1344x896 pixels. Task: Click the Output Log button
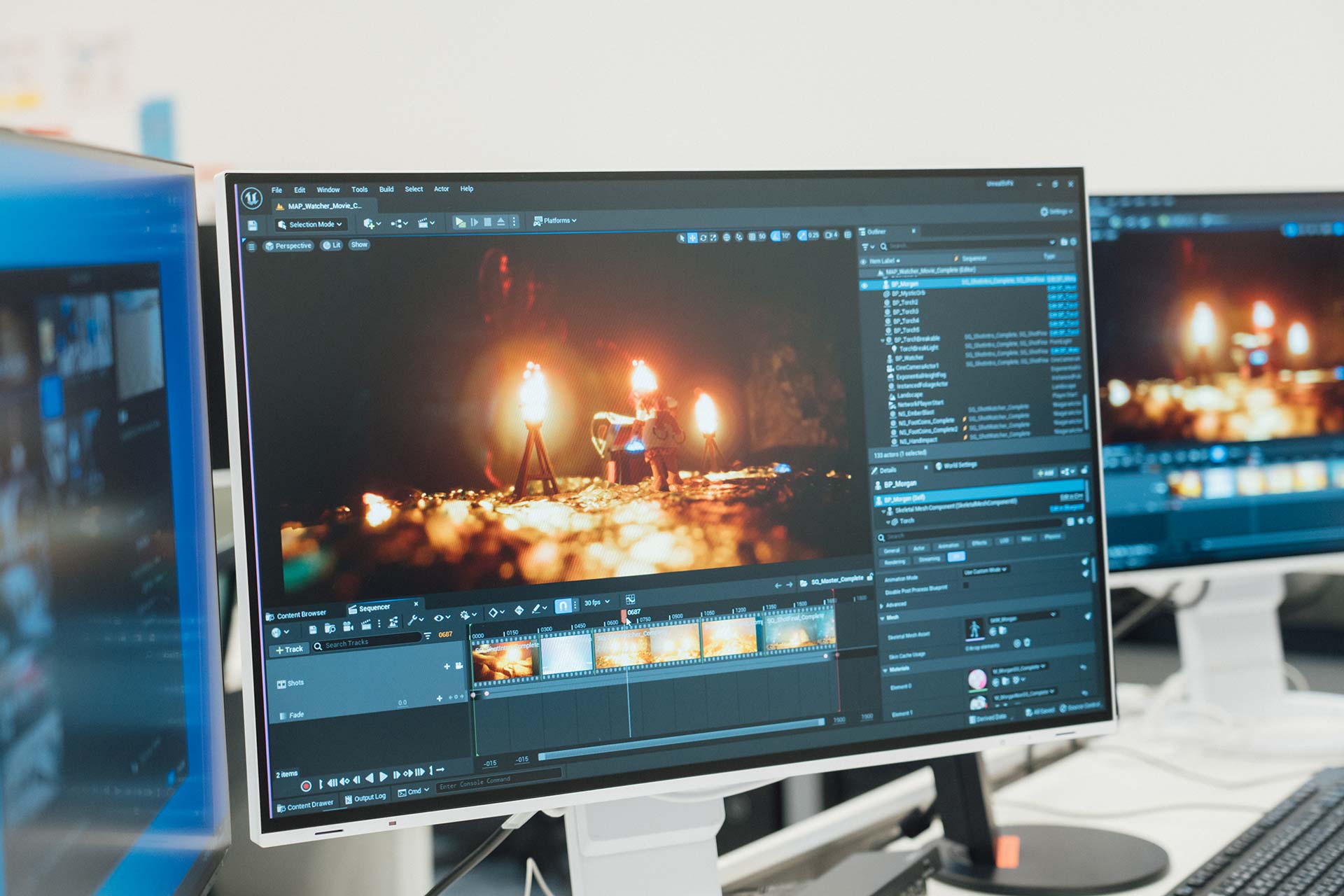click(365, 798)
